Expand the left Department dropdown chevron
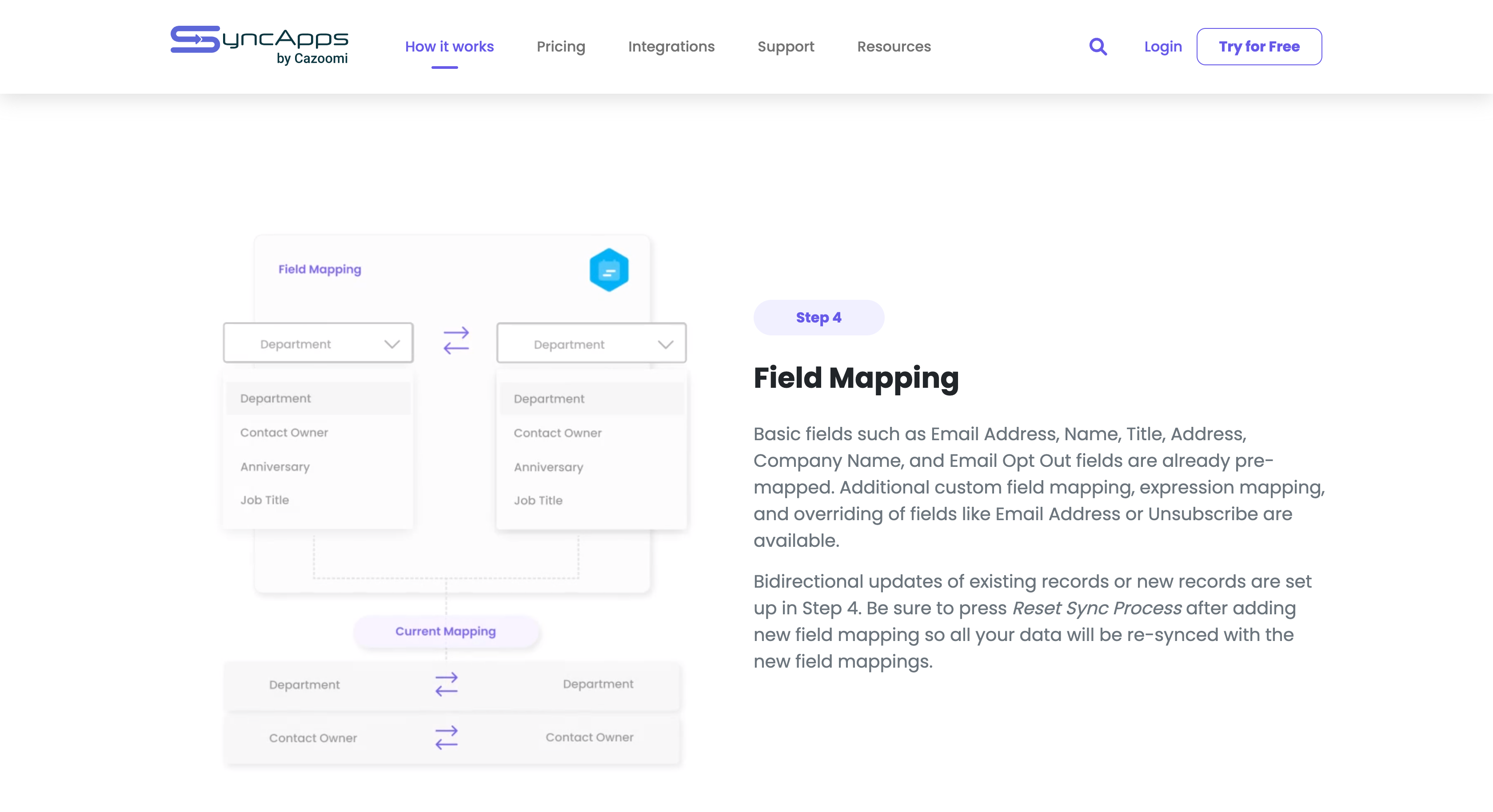The image size is (1493, 812). [392, 344]
